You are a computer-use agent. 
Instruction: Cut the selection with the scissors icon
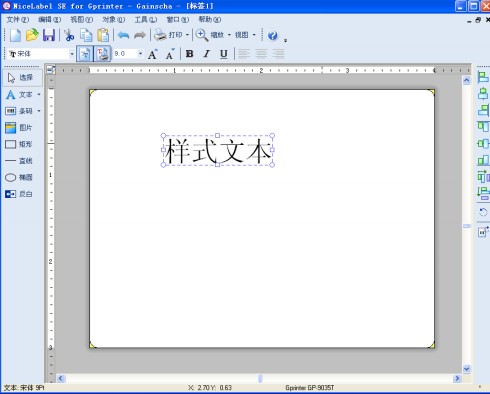[x=69, y=35]
